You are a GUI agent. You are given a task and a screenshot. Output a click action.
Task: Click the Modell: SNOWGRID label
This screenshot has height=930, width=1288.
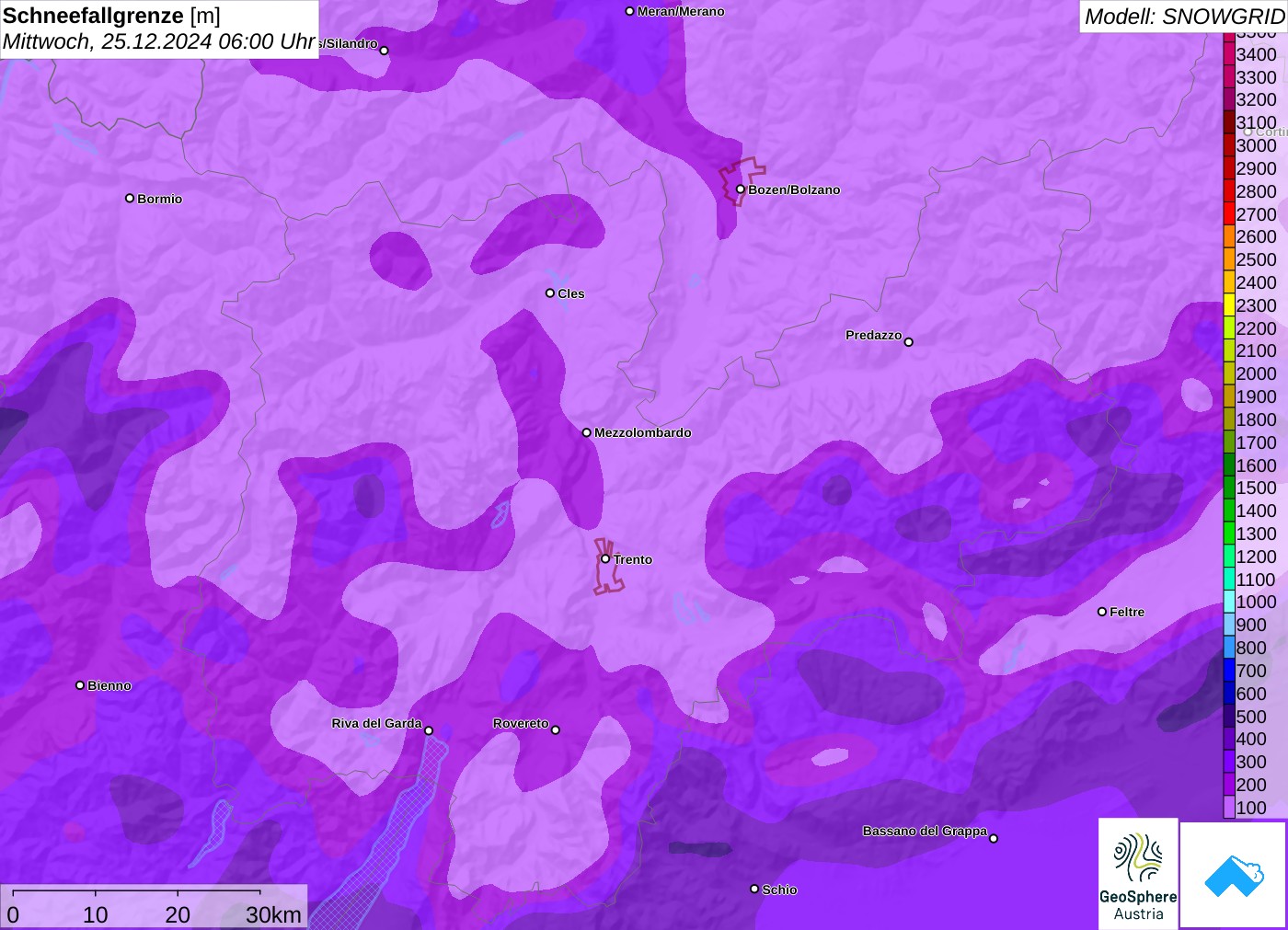click(x=1184, y=17)
